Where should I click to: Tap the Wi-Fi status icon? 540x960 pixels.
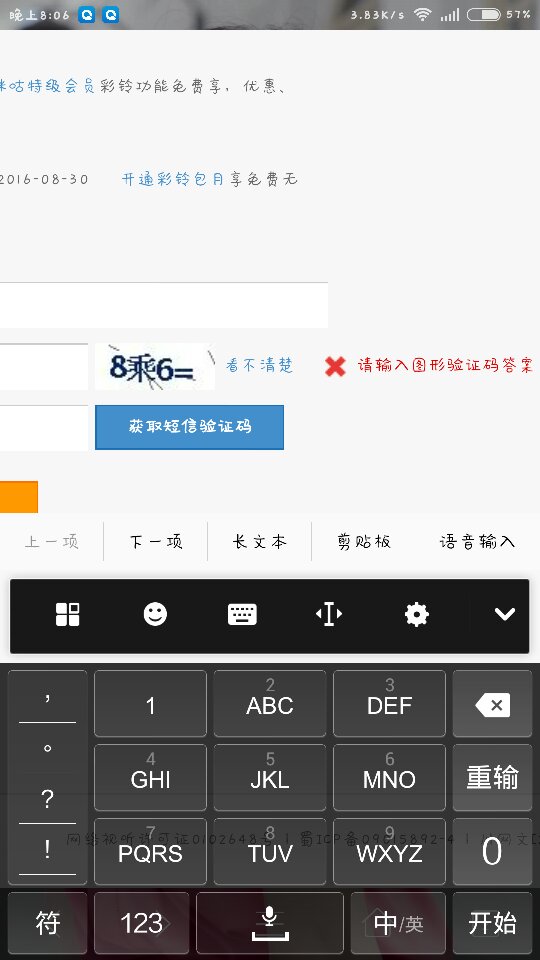tap(422, 15)
